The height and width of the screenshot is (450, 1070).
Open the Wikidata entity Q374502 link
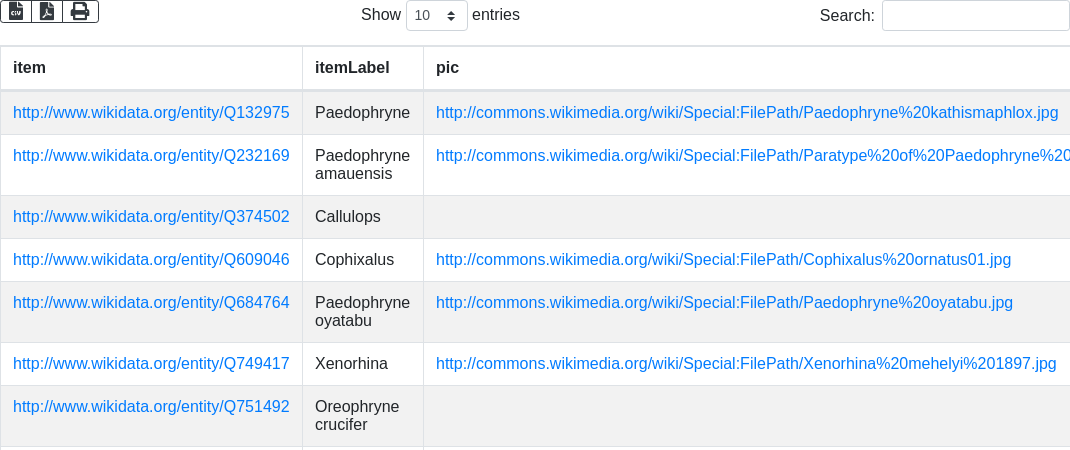(x=151, y=217)
